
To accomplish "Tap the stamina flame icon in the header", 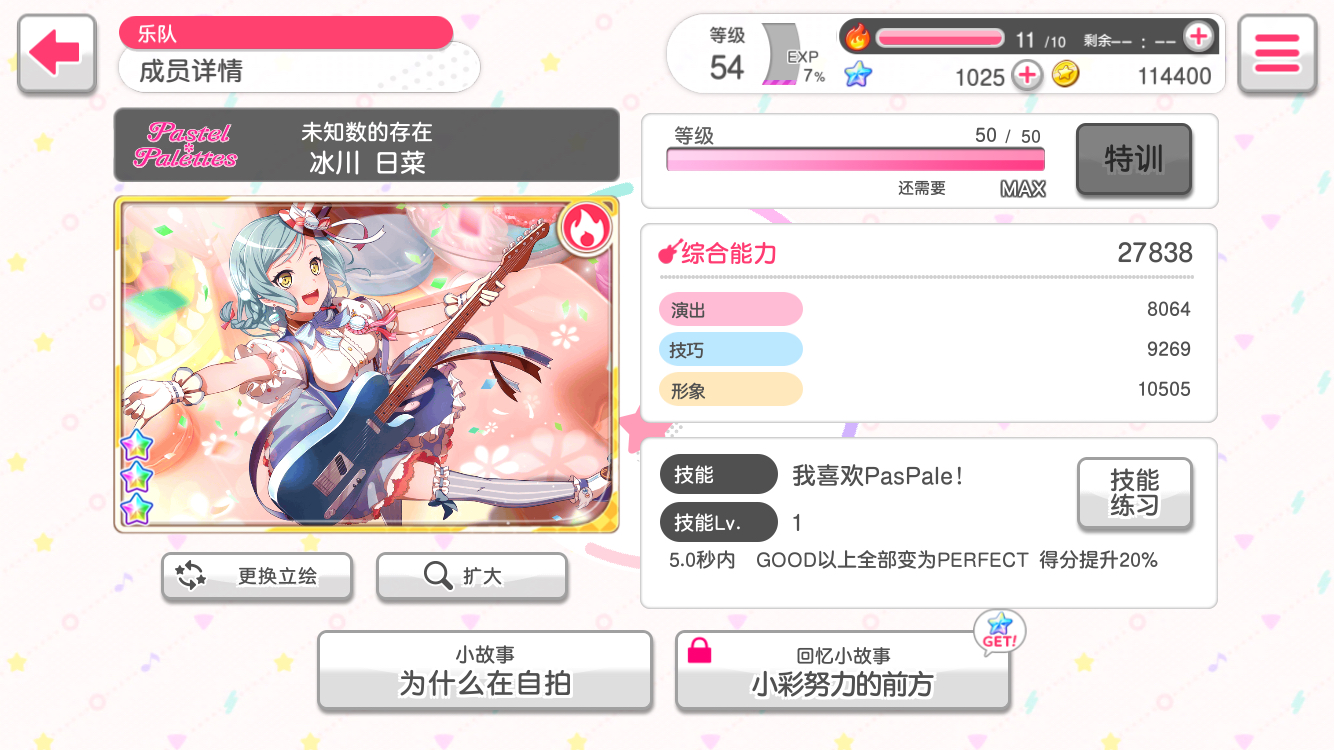I will pyautogui.click(x=857, y=38).
